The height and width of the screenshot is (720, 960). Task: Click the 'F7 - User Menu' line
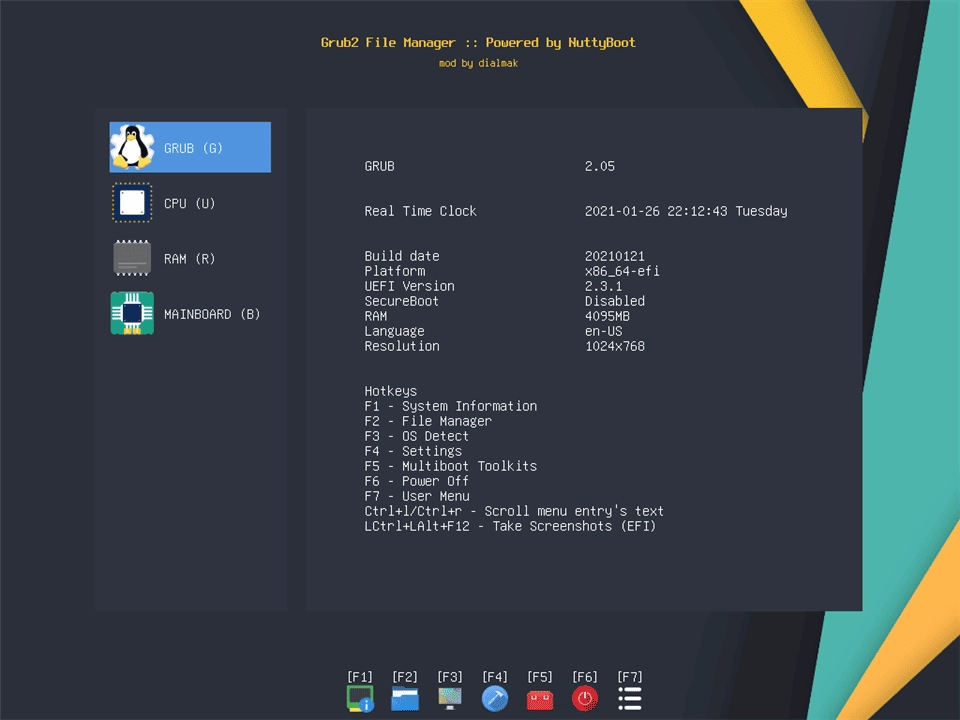tap(416, 496)
